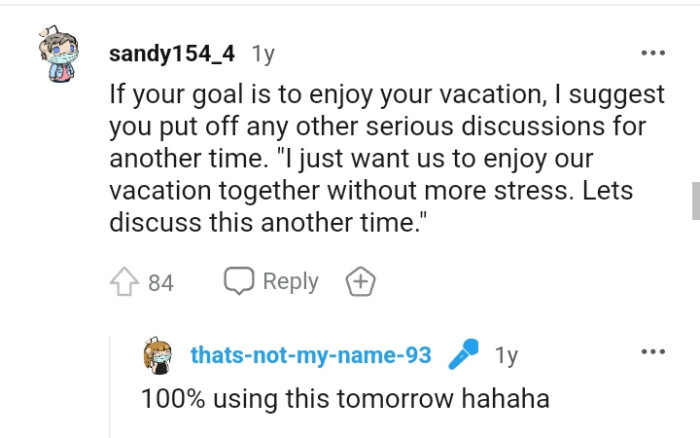Click the speech bubble reply icon

(x=239, y=282)
